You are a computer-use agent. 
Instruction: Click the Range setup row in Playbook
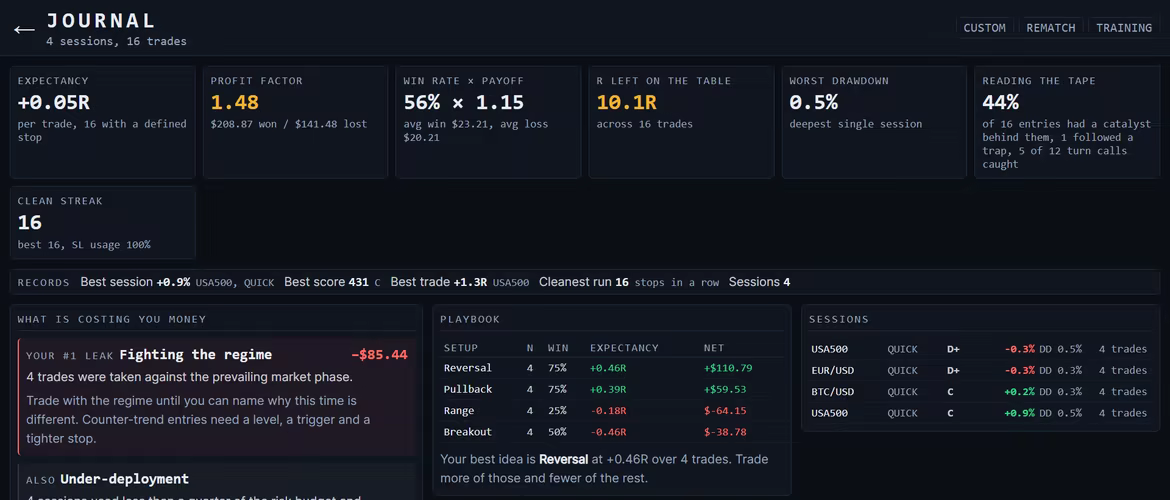[x=611, y=410]
